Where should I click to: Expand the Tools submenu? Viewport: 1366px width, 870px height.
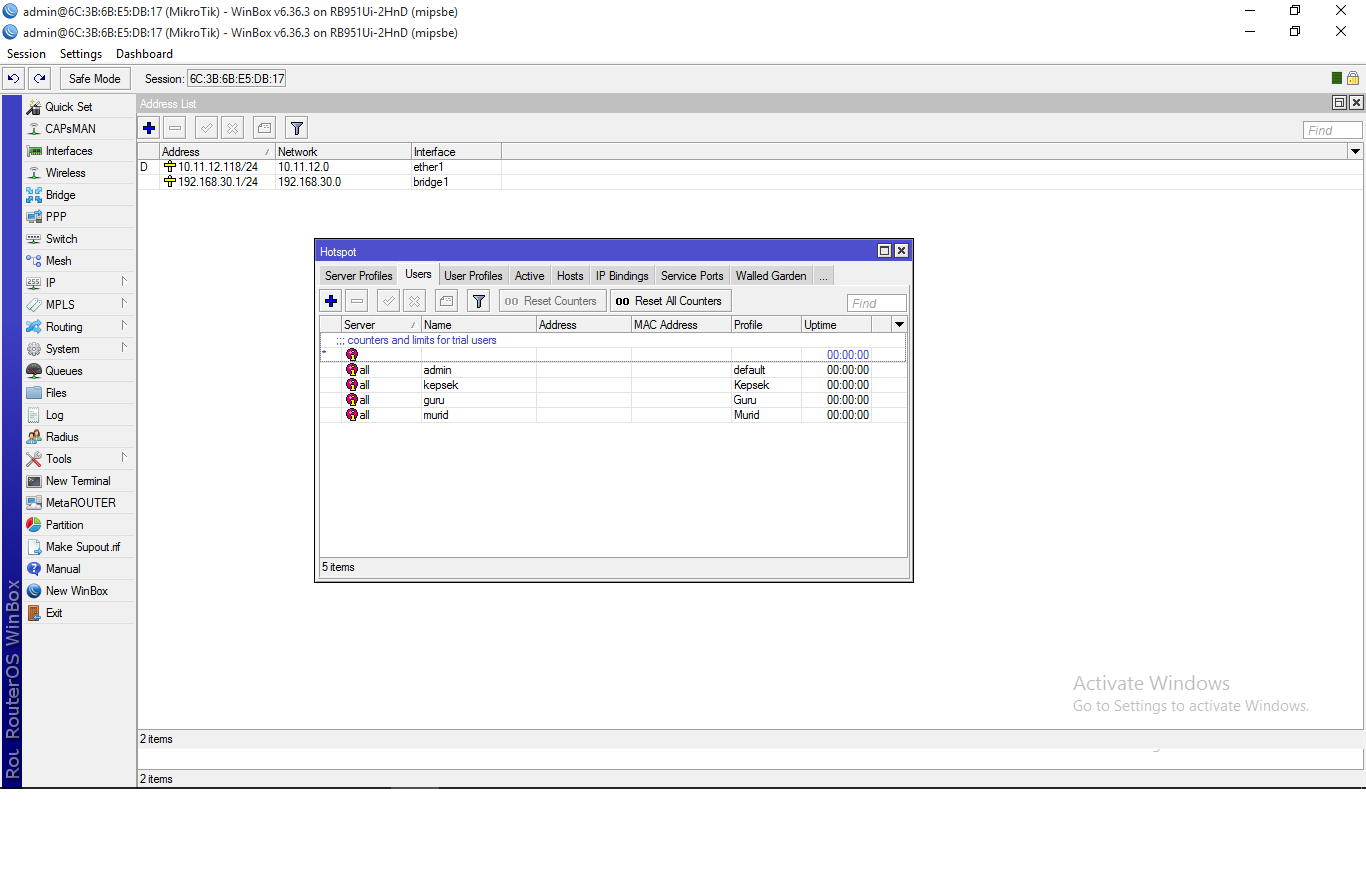pos(79,459)
